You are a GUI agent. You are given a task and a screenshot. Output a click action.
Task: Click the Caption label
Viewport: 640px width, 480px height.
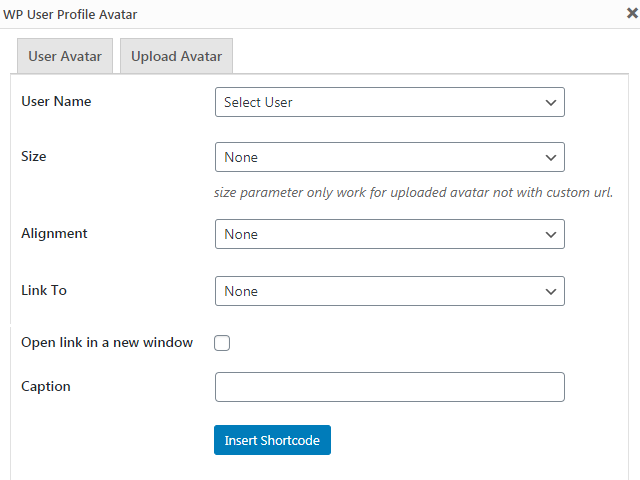point(46,387)
